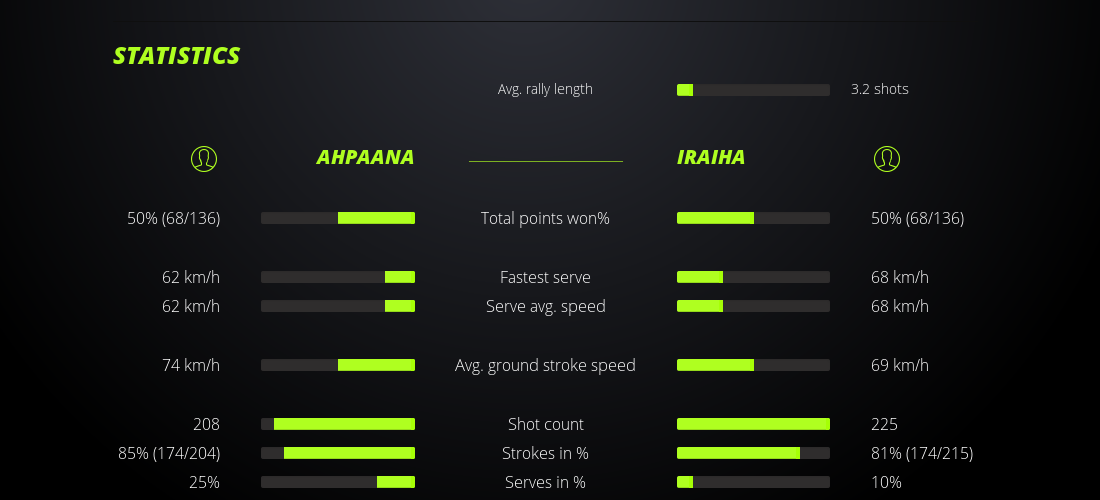Click the STATISTICS heading
Screen dimensions: 1100x500
(177, 56)
